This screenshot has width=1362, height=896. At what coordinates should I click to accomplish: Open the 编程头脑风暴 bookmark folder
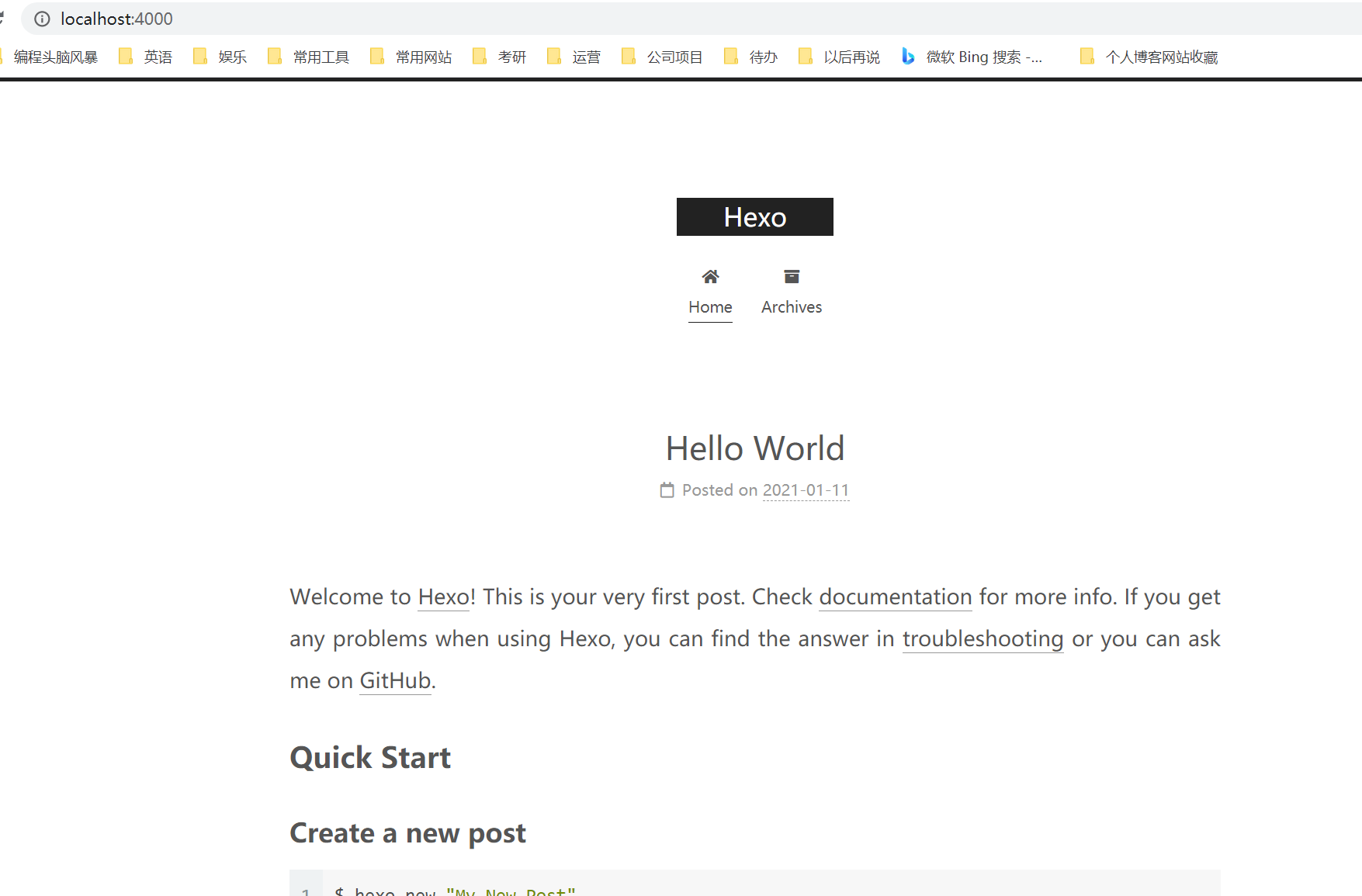tap(50, 57)
